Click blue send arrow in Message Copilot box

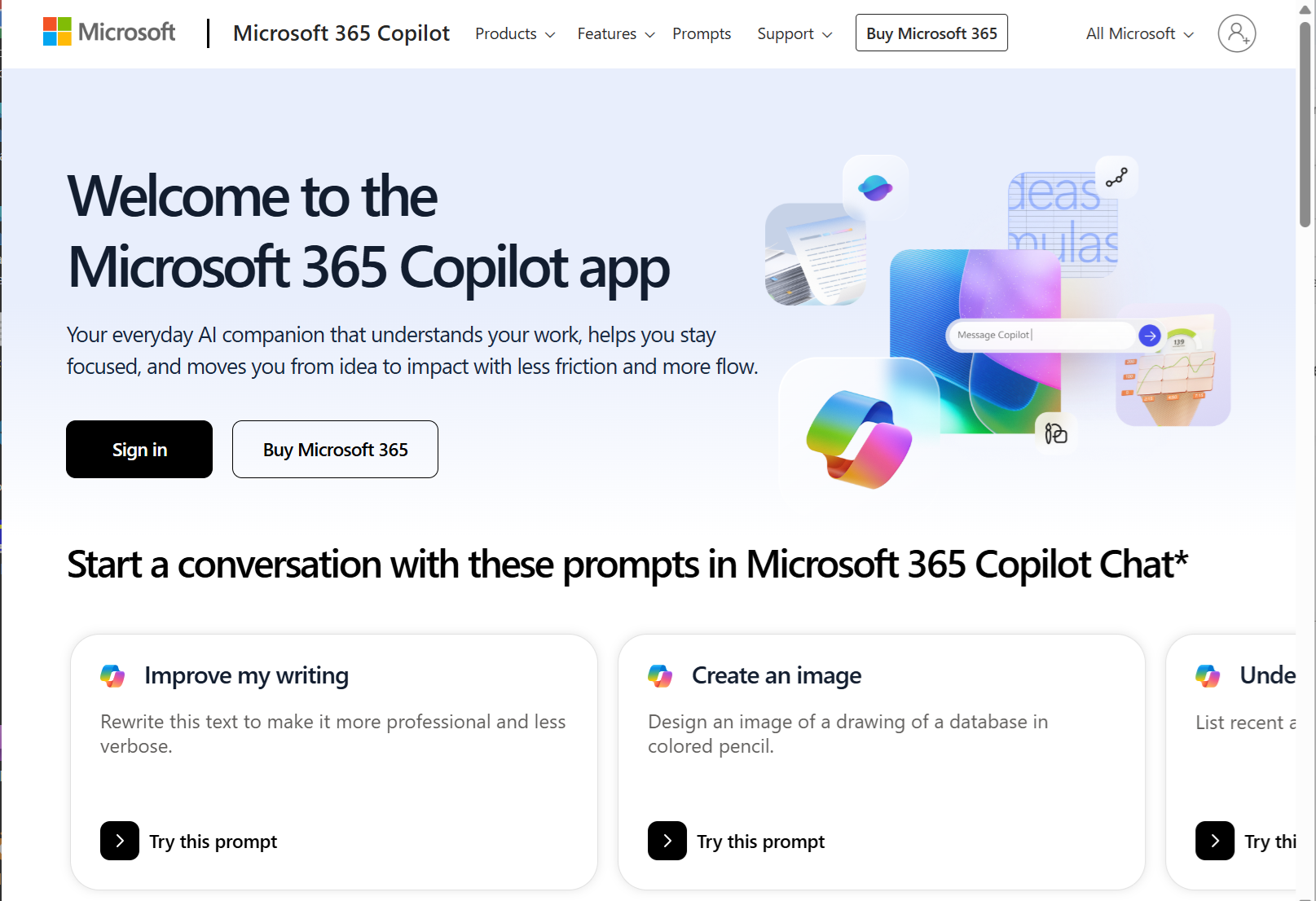[1149, 335]
